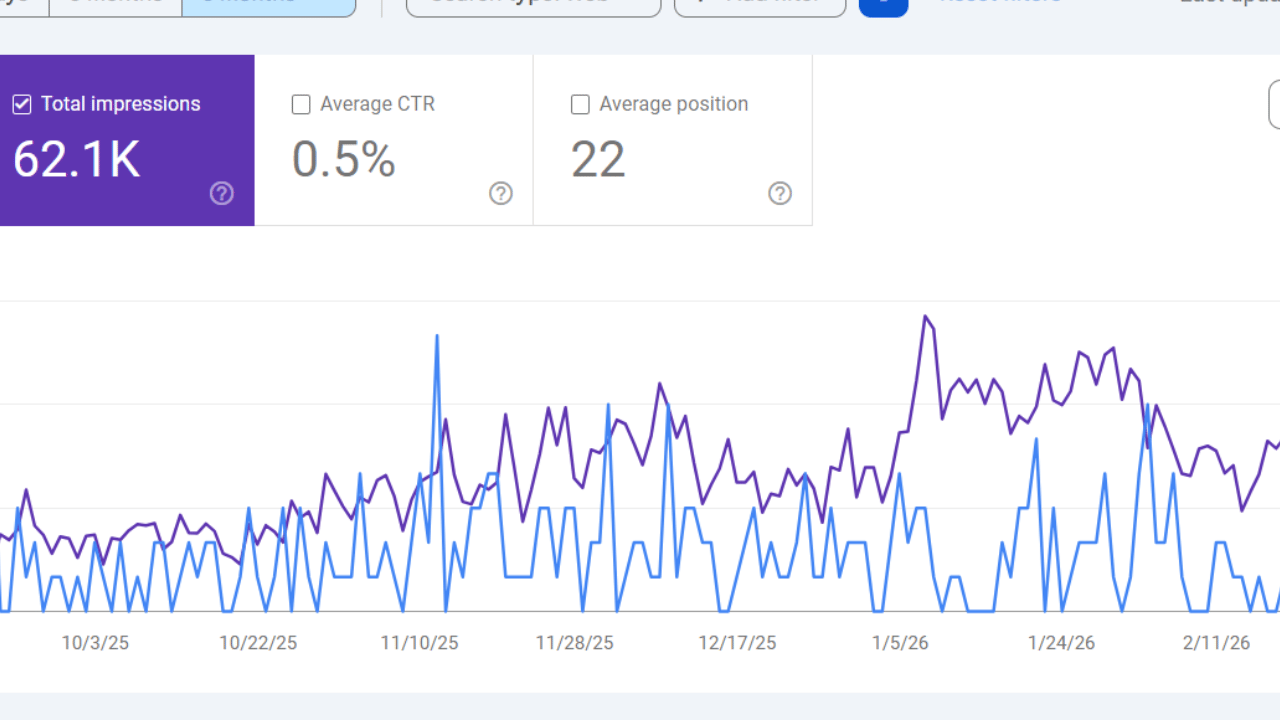
Task: Switch to the highlighted date range tab
Action: coord(268,3)
